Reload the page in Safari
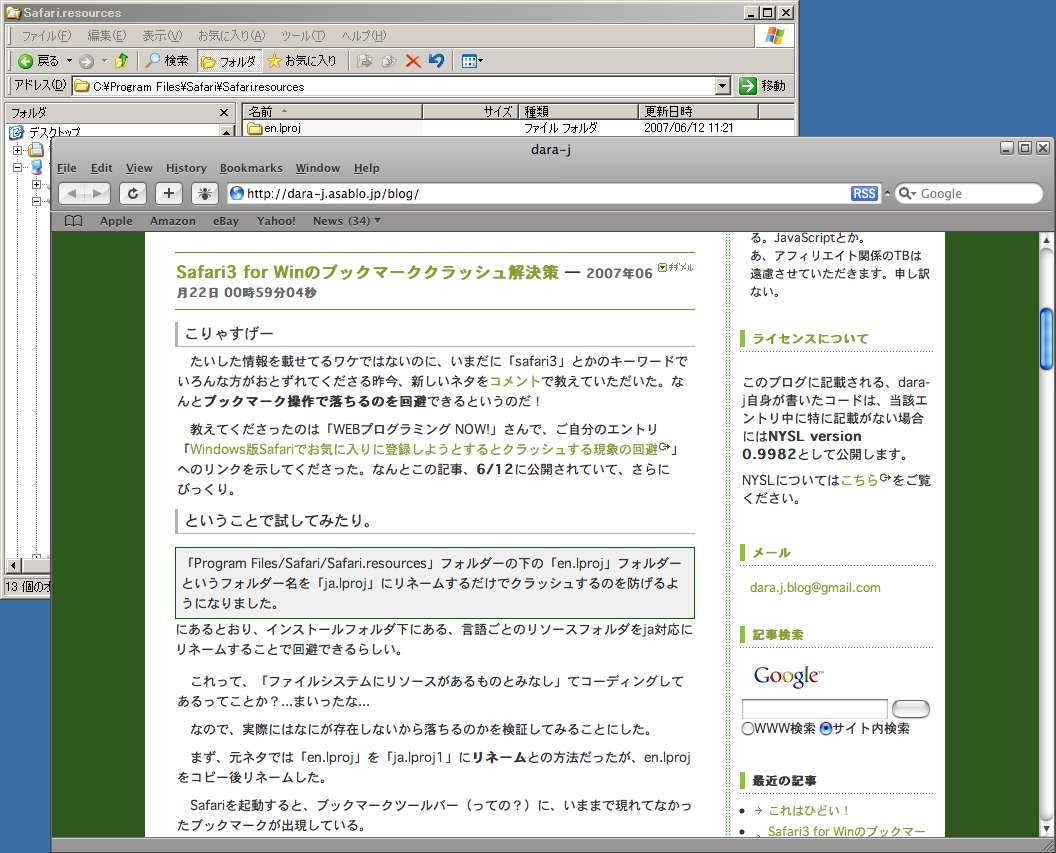This screenshot has width=1056, height=853. 133,194
